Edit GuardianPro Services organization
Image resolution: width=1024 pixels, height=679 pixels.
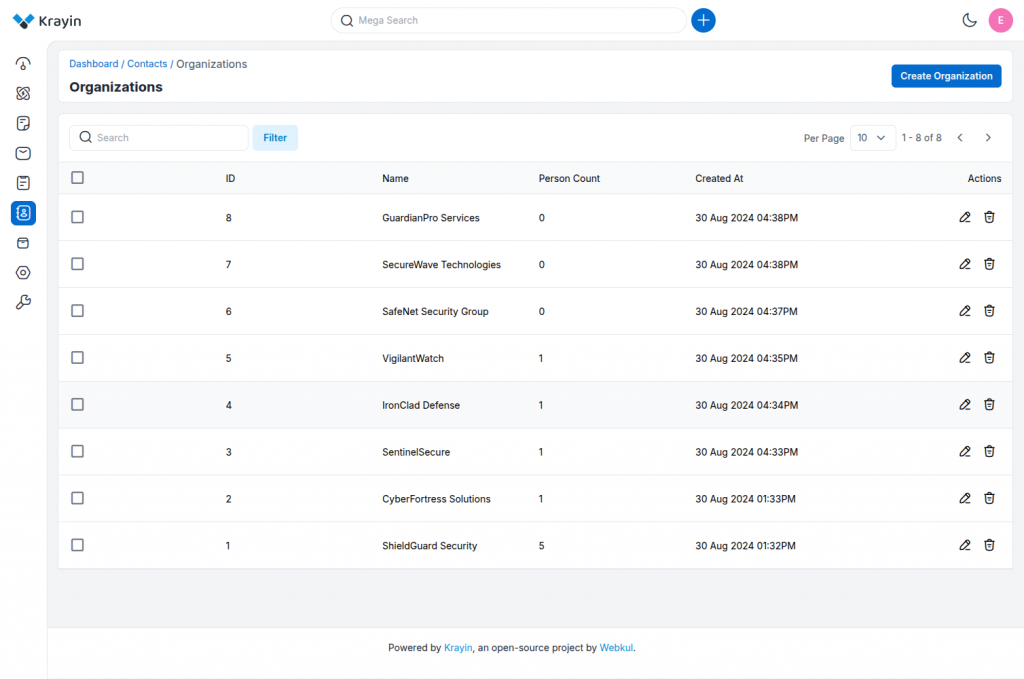click(x=965, y=217)
